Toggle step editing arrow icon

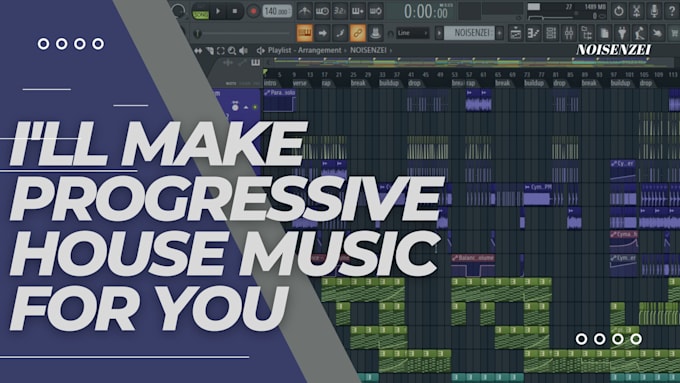(323, 33)
